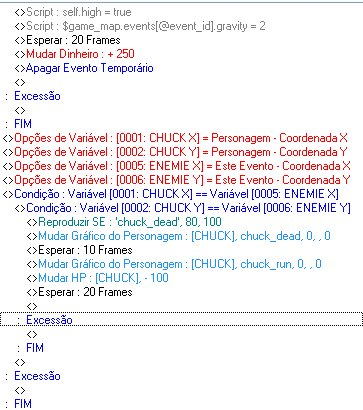Pick 'Esperar : 20 Frames' right after Mudar HP

[80, 292]
